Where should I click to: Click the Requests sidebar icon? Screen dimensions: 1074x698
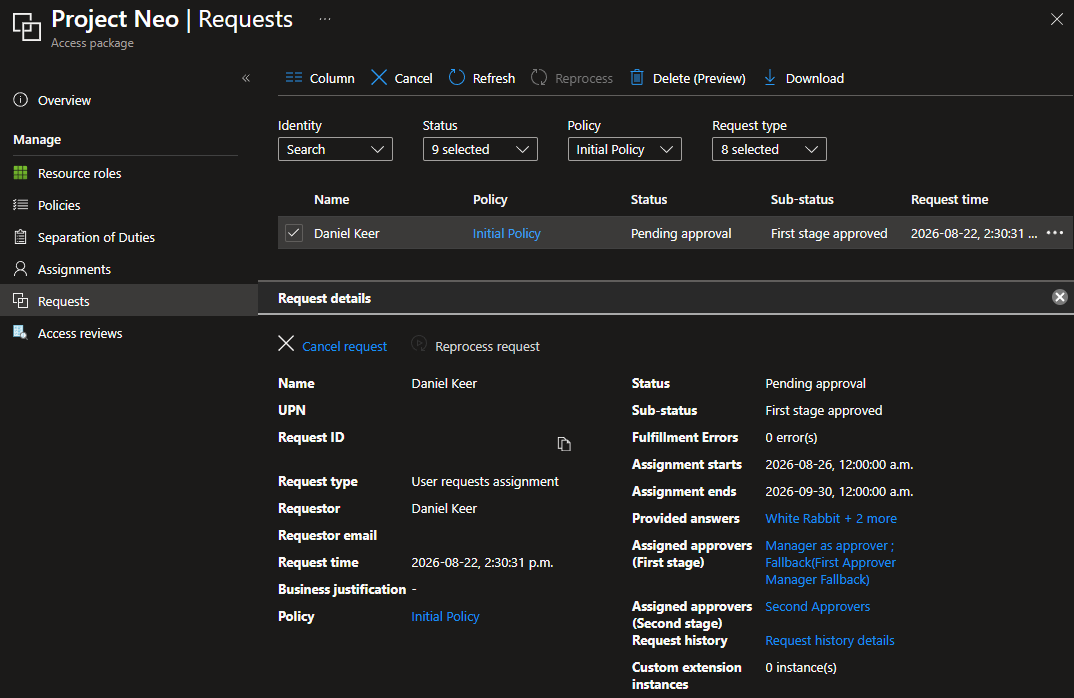[21, 301]
